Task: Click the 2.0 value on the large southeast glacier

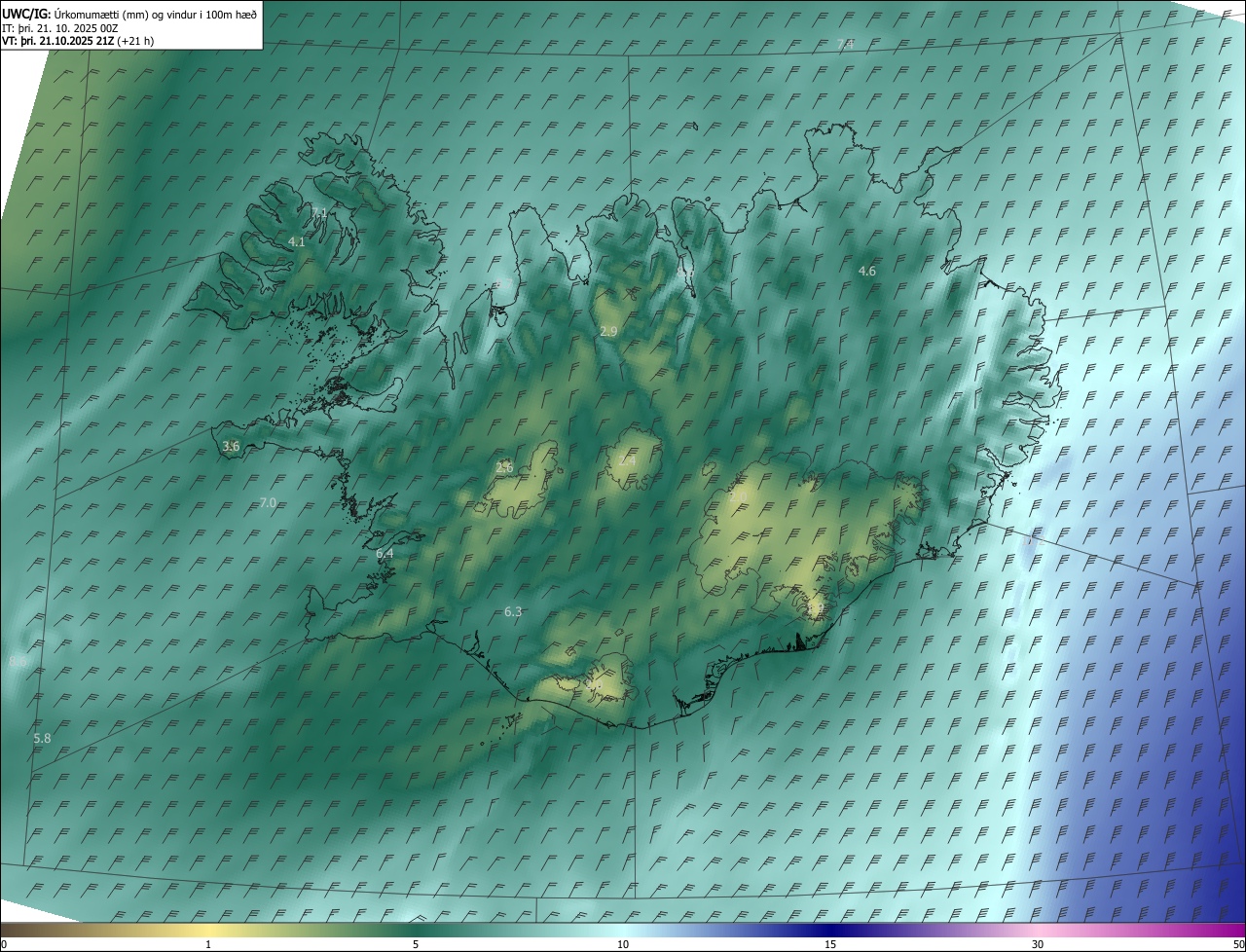Action: 738,496
